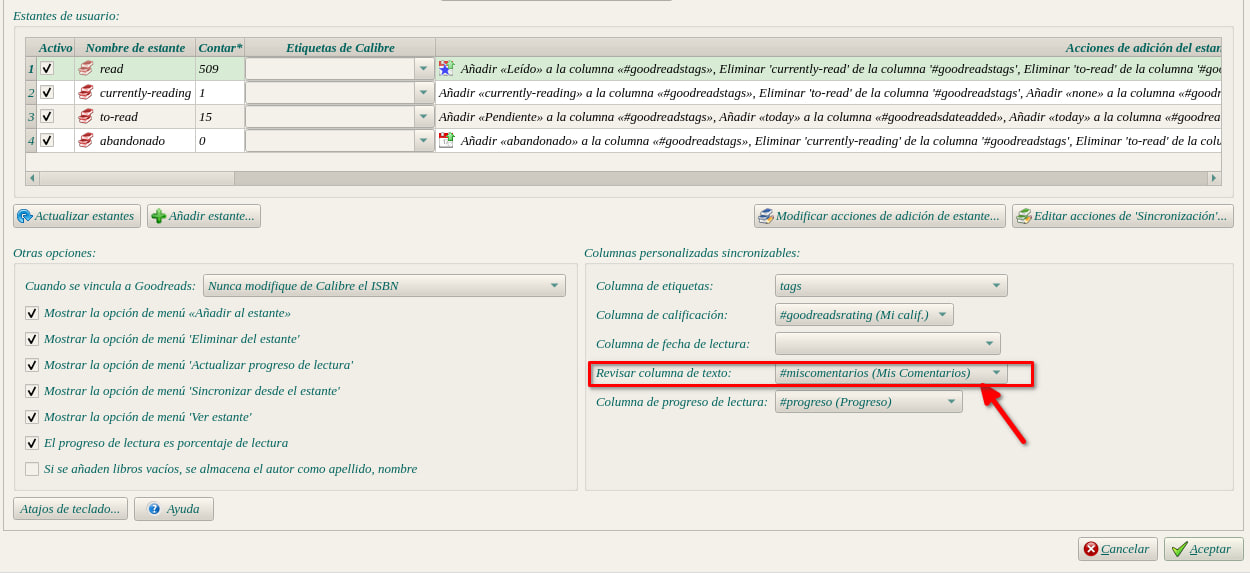Open Calibre tags dropdown for to-read row
Screen dimensions: 1250x573
coord(340,117)
